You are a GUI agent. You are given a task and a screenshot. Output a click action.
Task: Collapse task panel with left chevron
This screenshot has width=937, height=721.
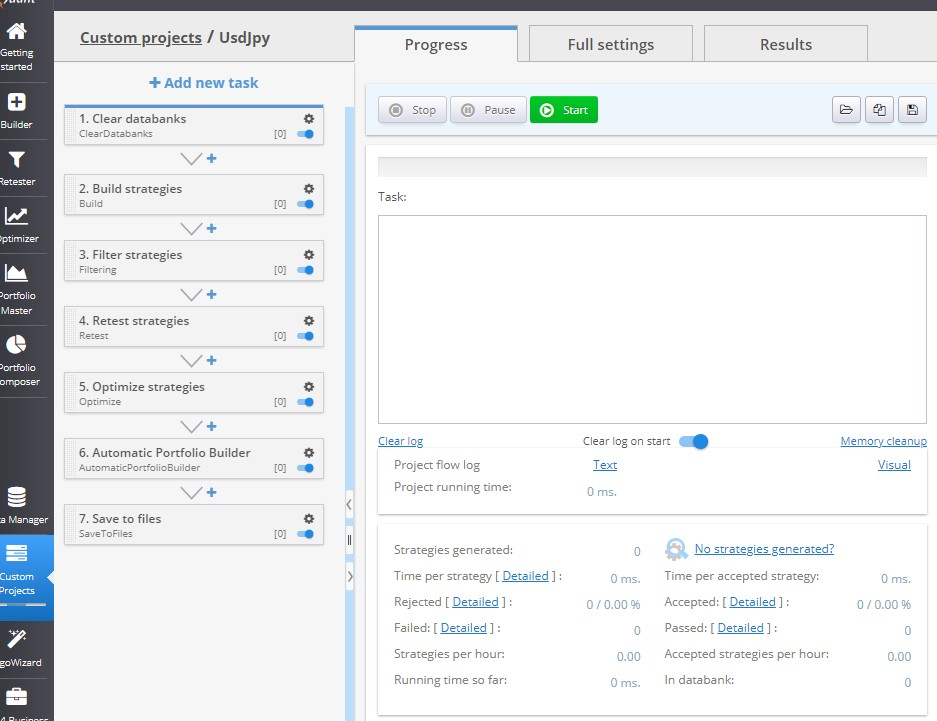tap(348, 505)
